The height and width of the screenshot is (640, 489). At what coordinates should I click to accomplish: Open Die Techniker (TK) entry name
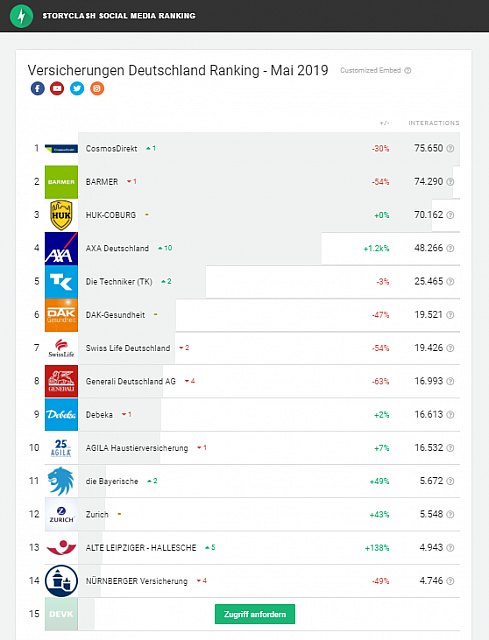point(119,282)
